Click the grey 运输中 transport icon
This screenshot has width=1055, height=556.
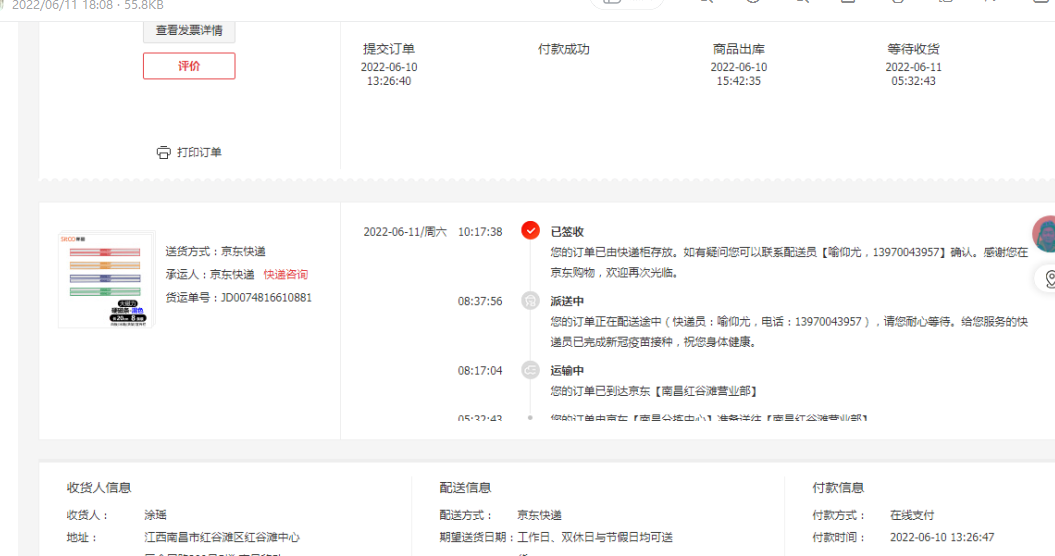click(530, 370)
